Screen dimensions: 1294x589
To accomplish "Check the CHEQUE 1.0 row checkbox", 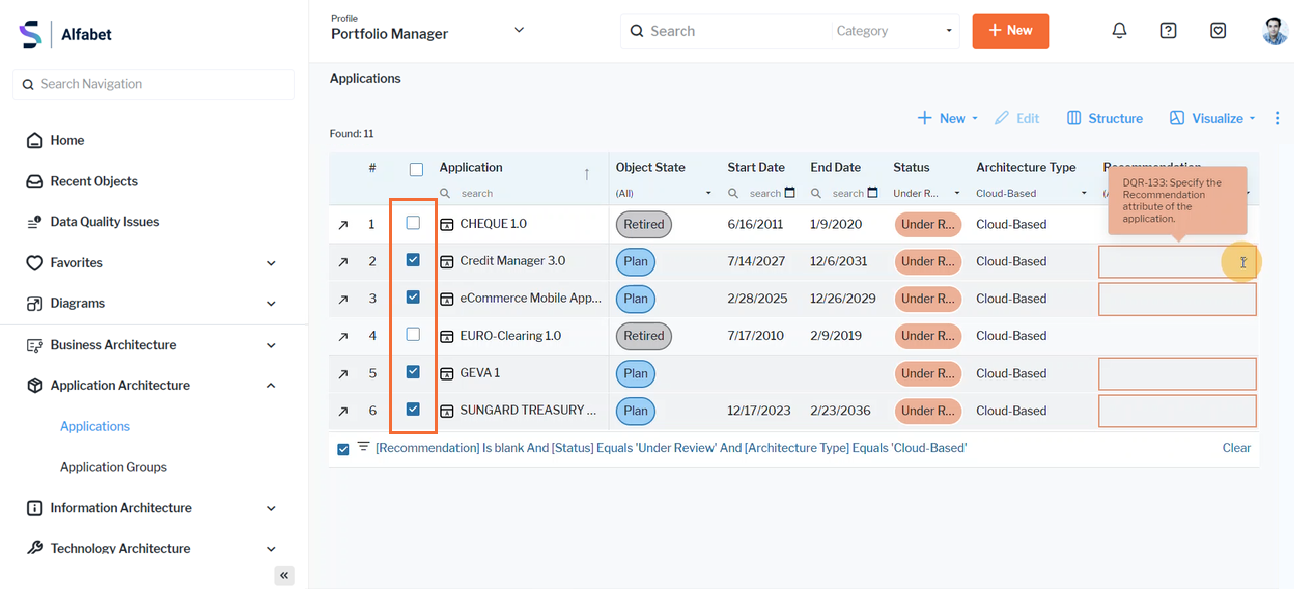I will tap(413, 224).
